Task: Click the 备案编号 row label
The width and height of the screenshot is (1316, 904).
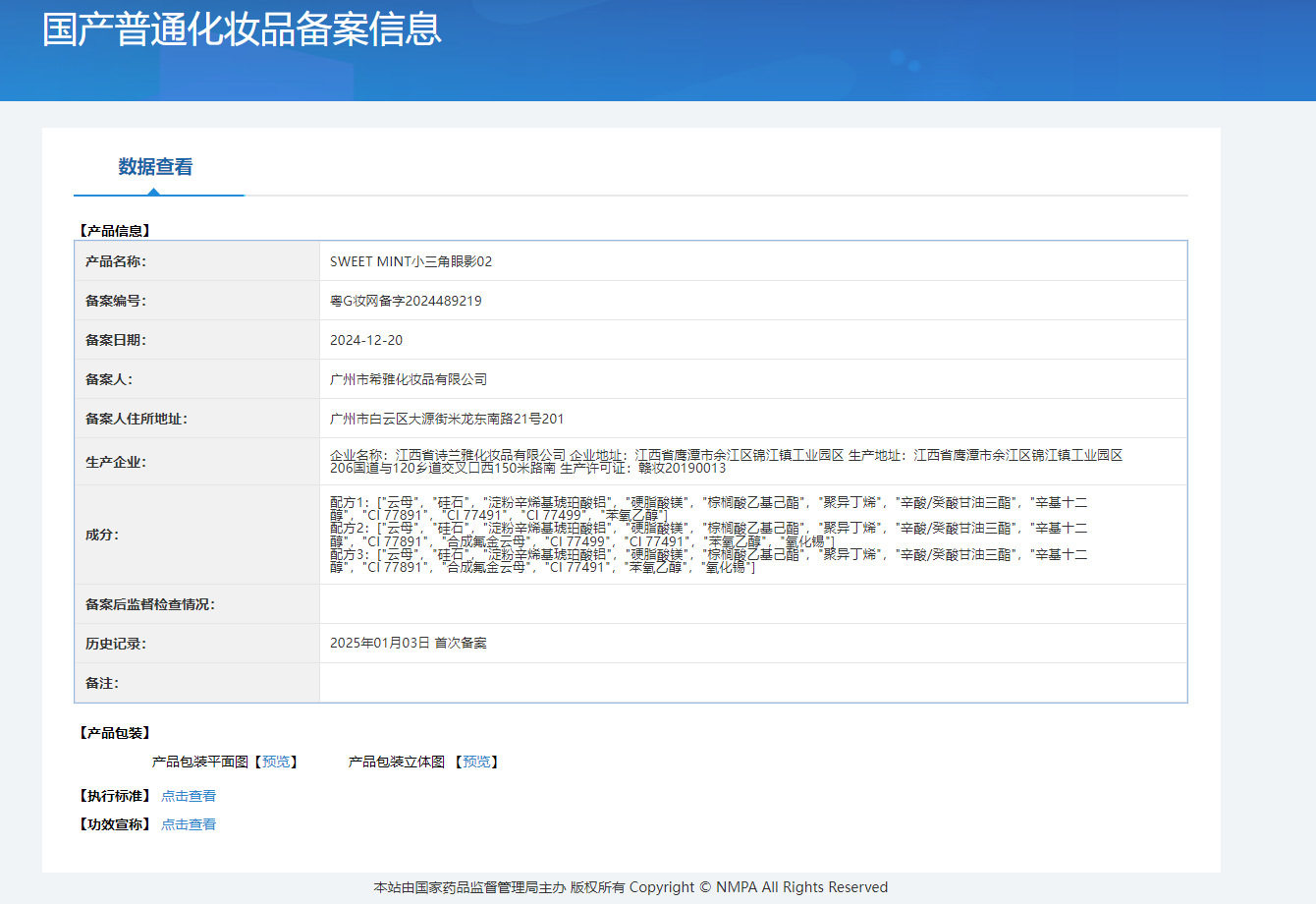Action: tap(115, 301)
